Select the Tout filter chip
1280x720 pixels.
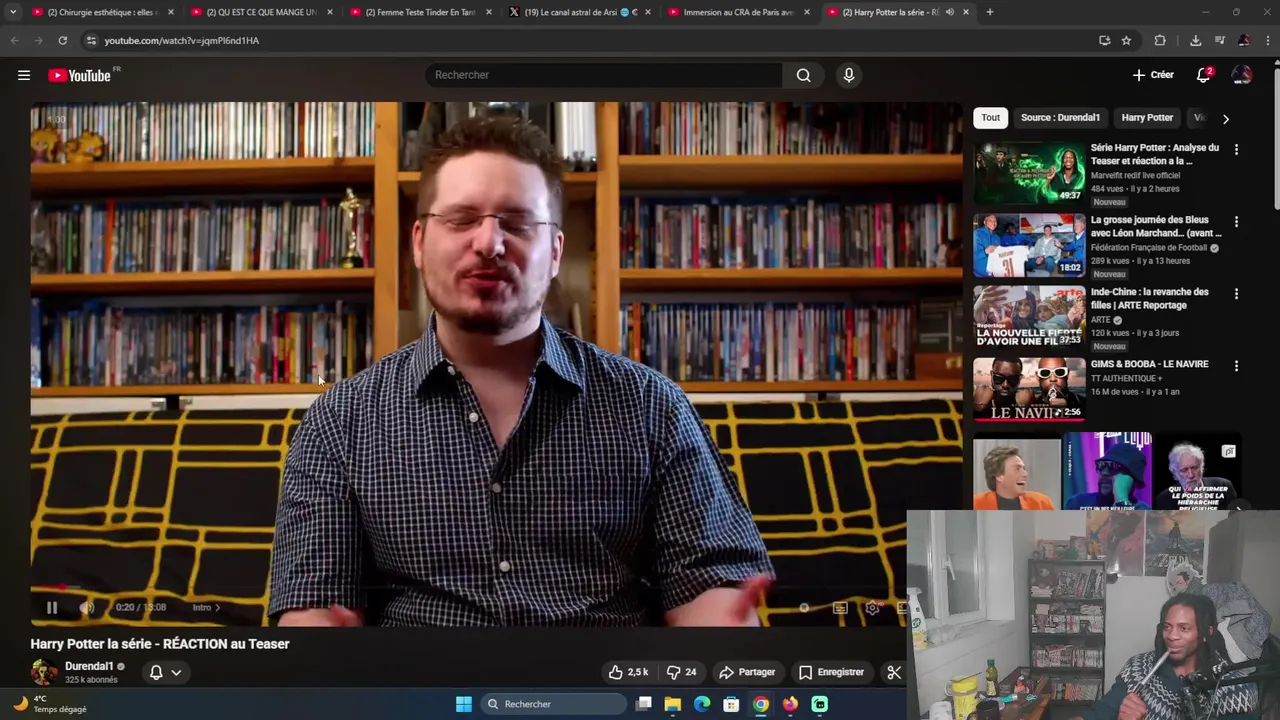tap(990, 117)
